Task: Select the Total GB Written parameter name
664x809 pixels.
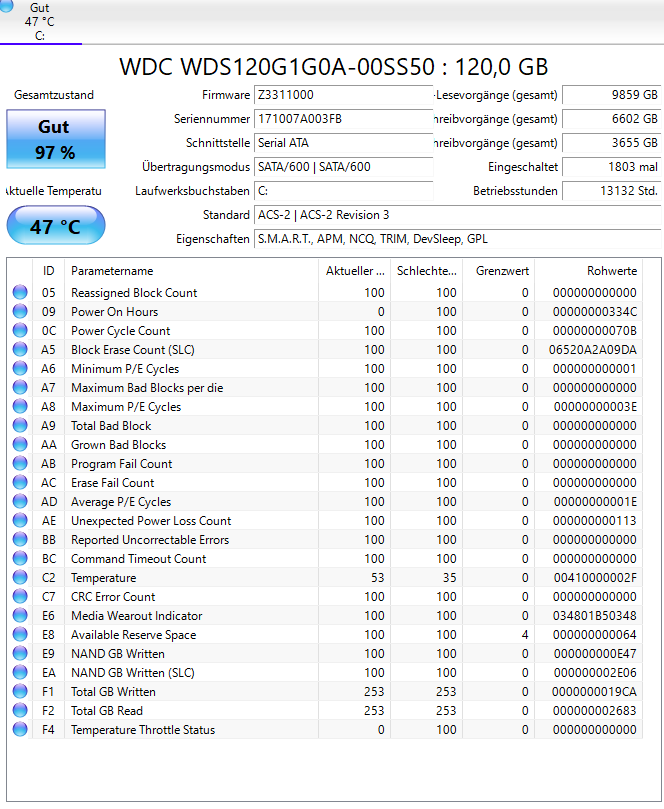Action: pos(114,692)
